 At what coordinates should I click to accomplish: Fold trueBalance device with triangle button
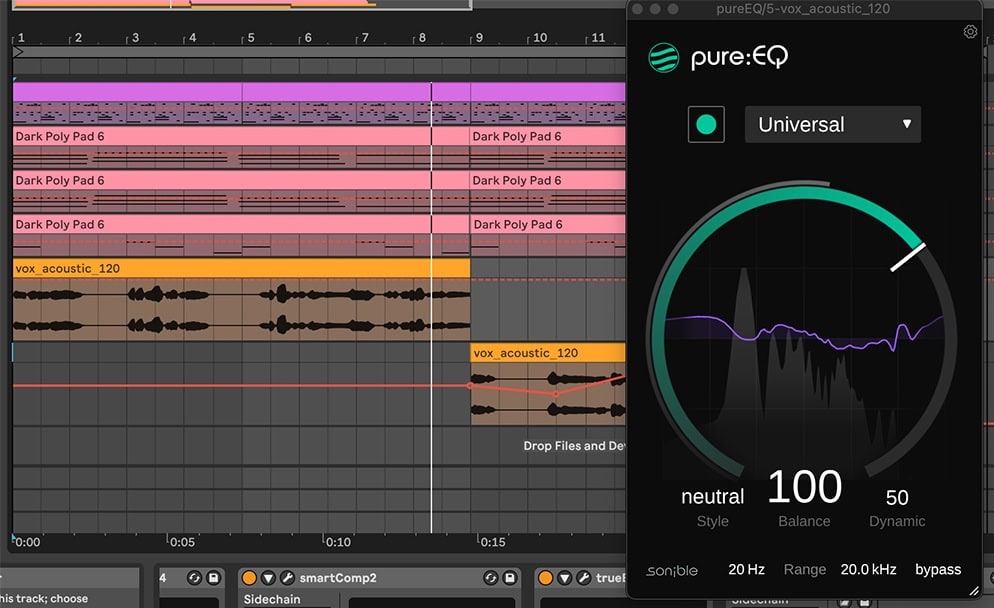pos(564,578)
